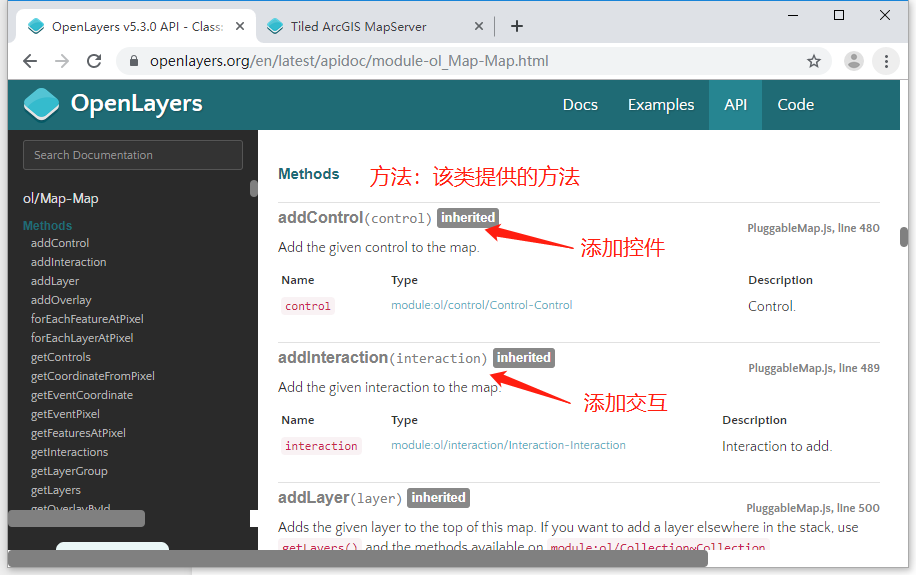This screenshot has width=916, height=575.
Task: Maximize the Chrome window
Action: click(x=839, y=15)
